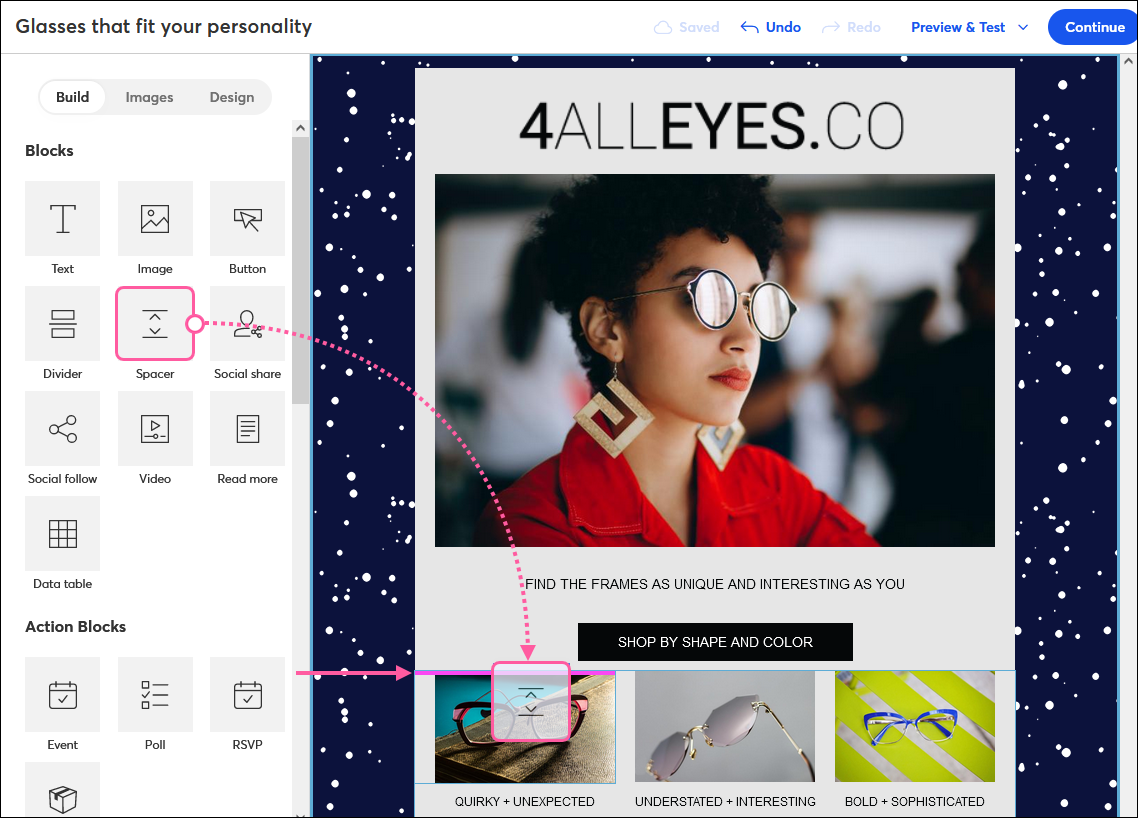Click the blocks panel scroll up arrow
This screenshot has height=818, width=1138.
(x=300, y=128)
